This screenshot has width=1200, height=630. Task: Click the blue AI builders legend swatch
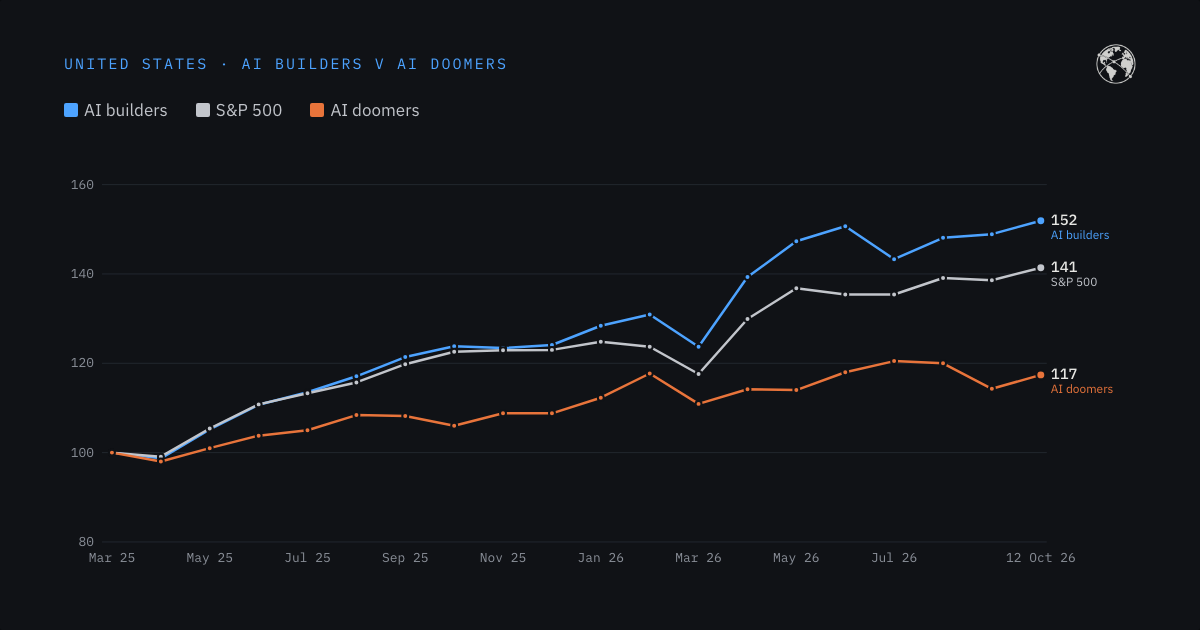[71, 110]
